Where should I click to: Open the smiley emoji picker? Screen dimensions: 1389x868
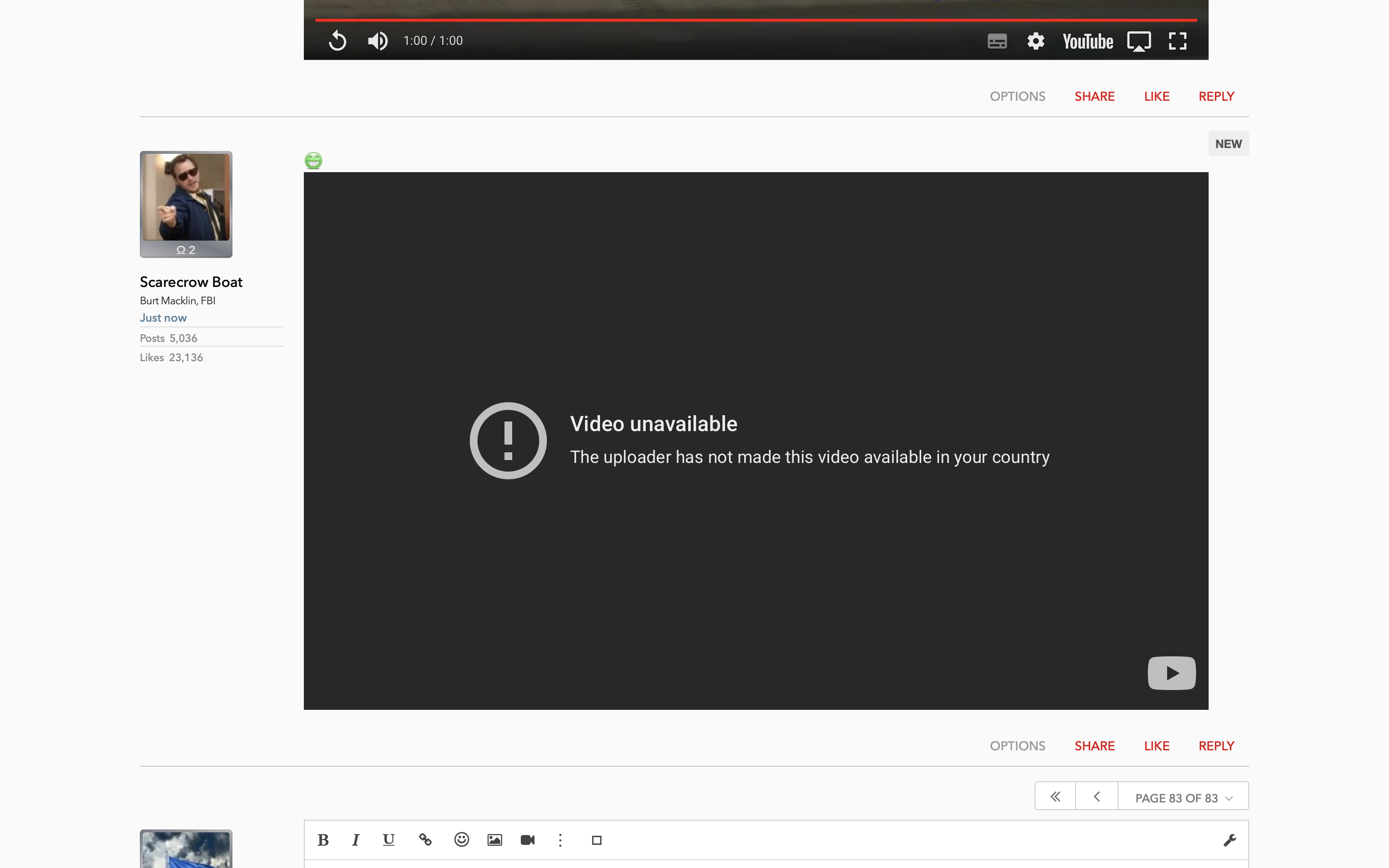[x=462, y=840]
